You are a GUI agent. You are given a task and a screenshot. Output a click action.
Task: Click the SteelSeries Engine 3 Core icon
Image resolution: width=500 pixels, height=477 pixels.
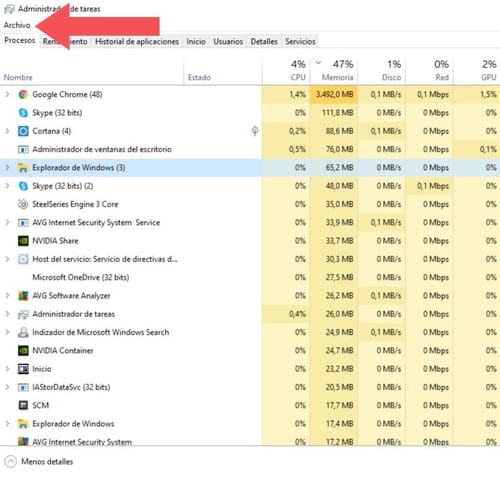click(x=23, y=204)
